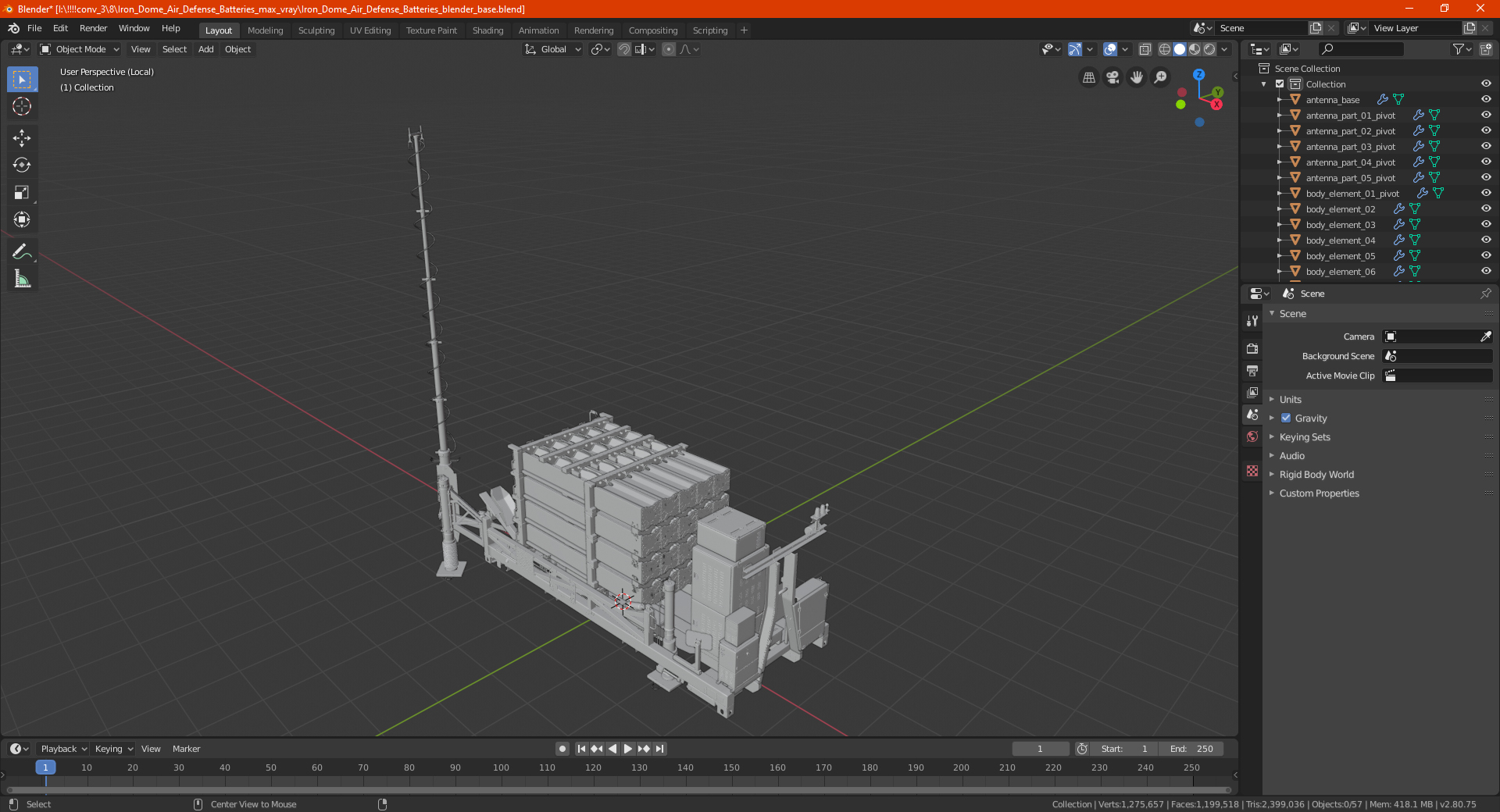
Task: Switch to wireframe viewport shading
Action: 1164,49
